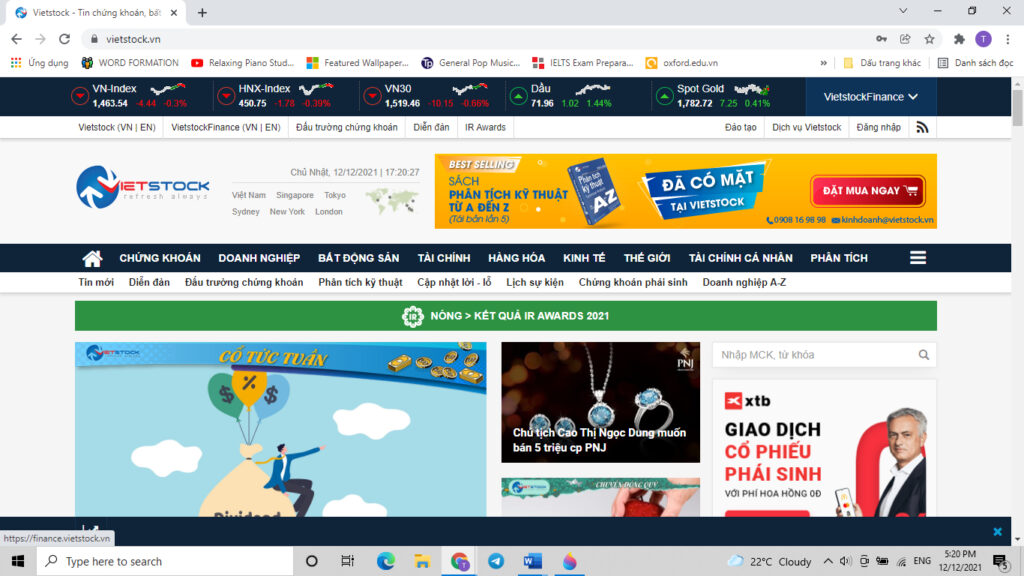Click the home icon in navigation bar
The width and height of the screenshot is (1024, 576).
coord(92,258)
